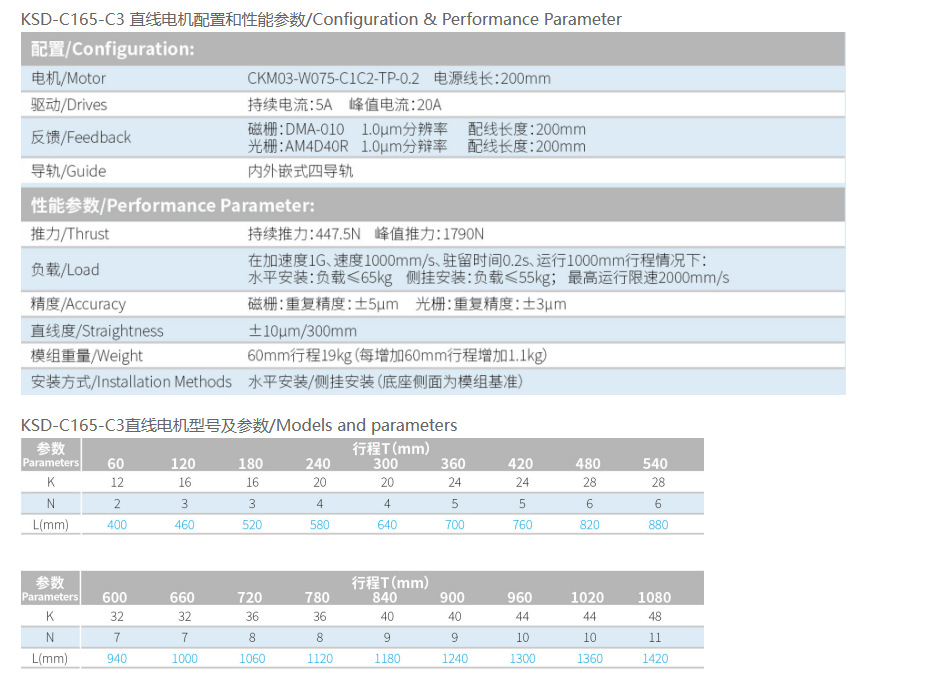Click the 60mm行程19kg weight description
938x685 pixels.
[397, 356]
